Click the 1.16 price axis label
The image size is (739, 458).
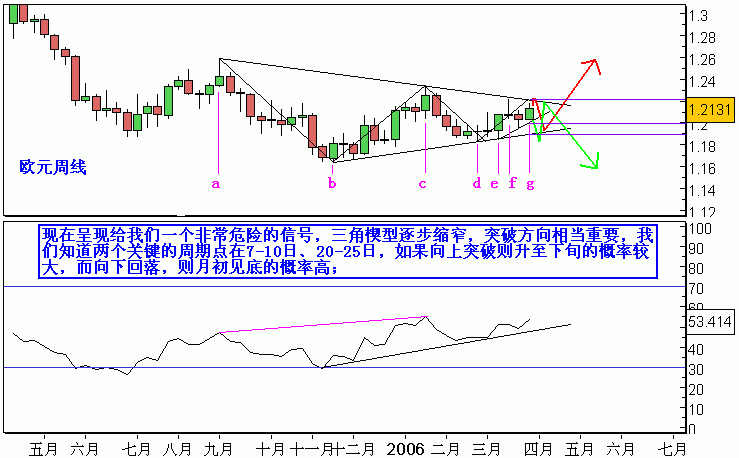(702, 169)
